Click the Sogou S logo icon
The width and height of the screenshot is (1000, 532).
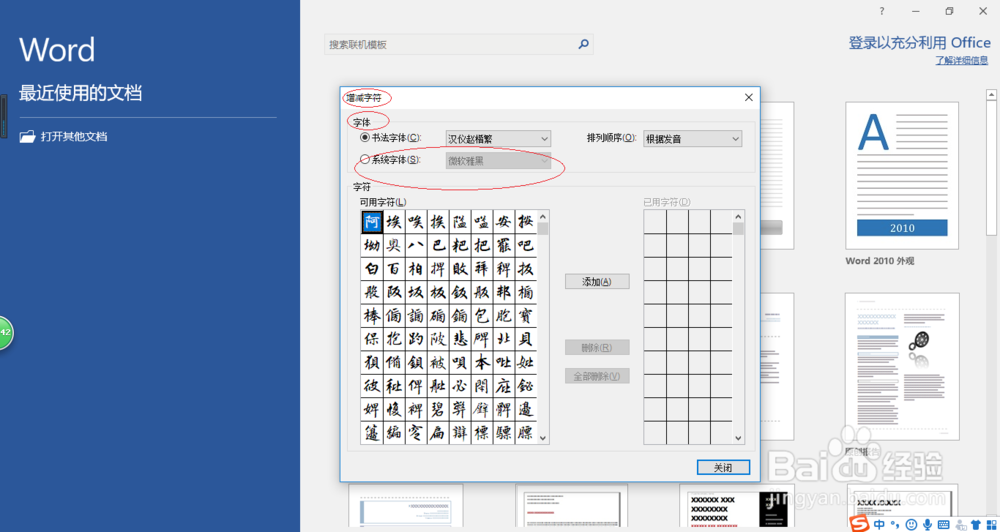pos(861,524)
